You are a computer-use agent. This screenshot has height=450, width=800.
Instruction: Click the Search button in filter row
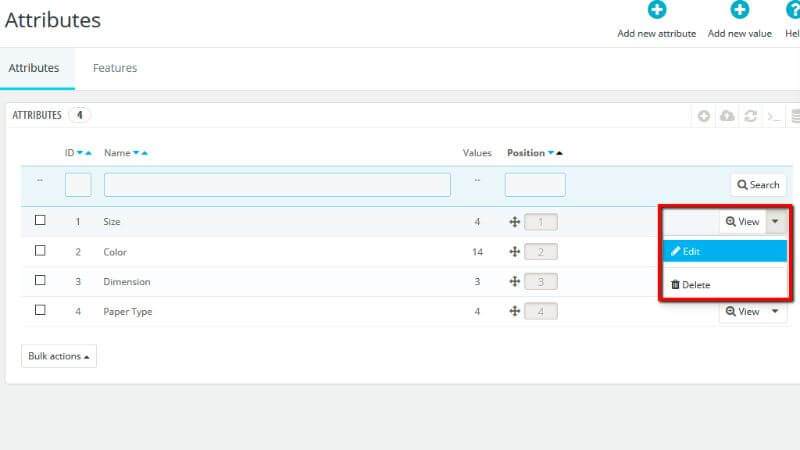pos(758,185)
